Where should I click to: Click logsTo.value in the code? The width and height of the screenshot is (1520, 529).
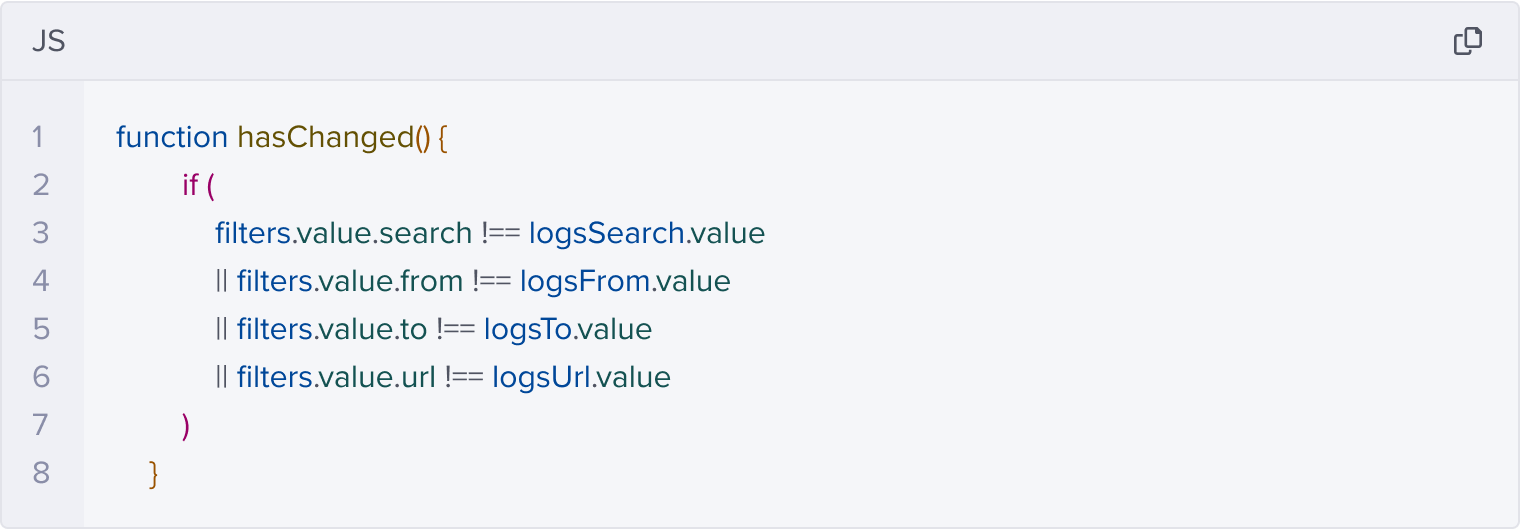(567, 329)
